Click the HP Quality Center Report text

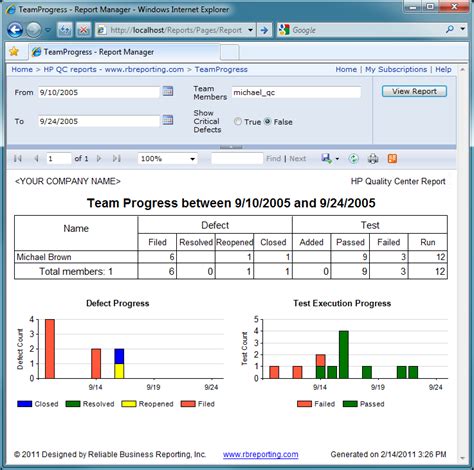[x=398, y=181]
